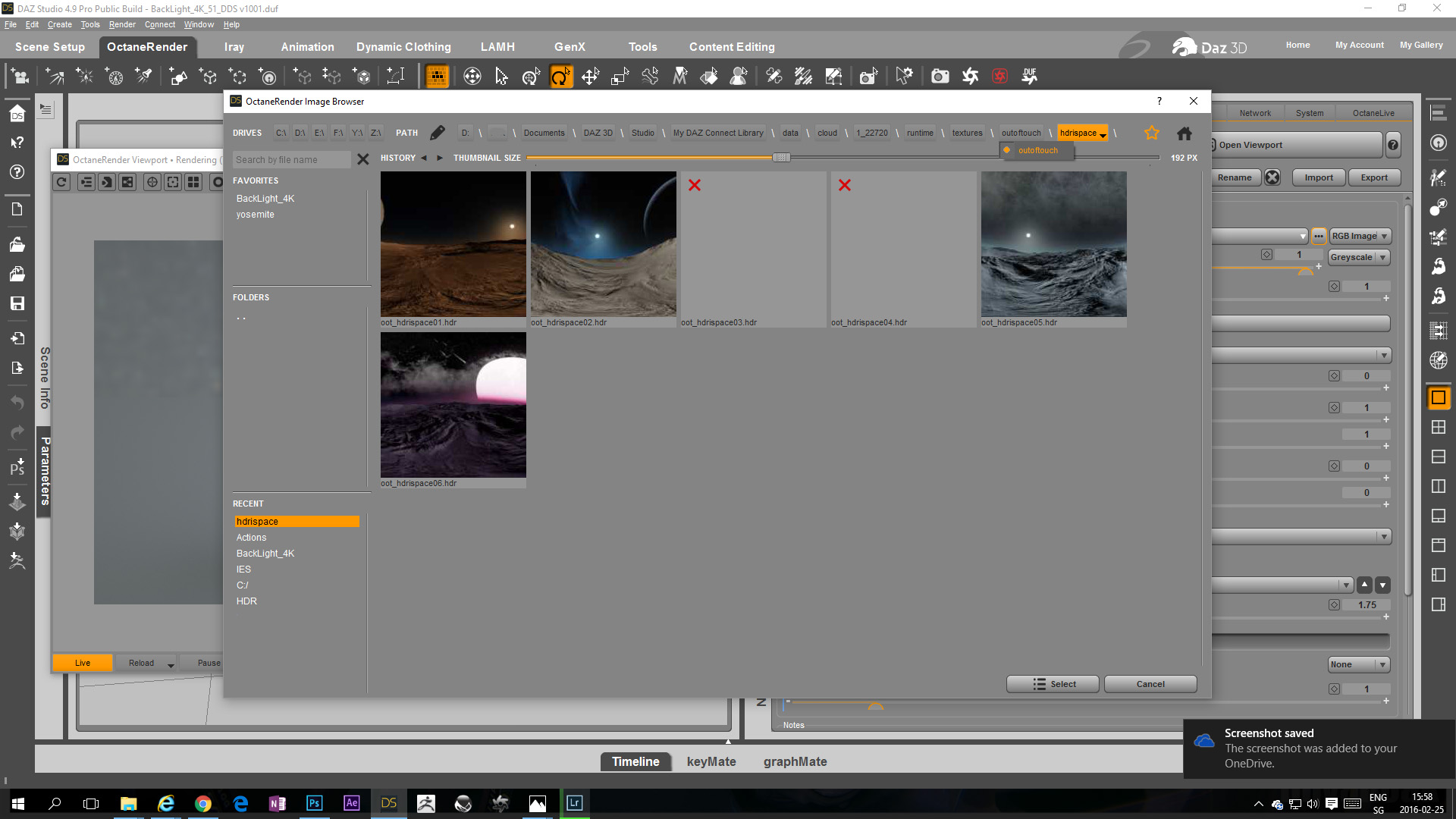The width and height of the screenshot is (1456, 819).
Task: Clear the file name search box
Action: click(x=362, y=159)
